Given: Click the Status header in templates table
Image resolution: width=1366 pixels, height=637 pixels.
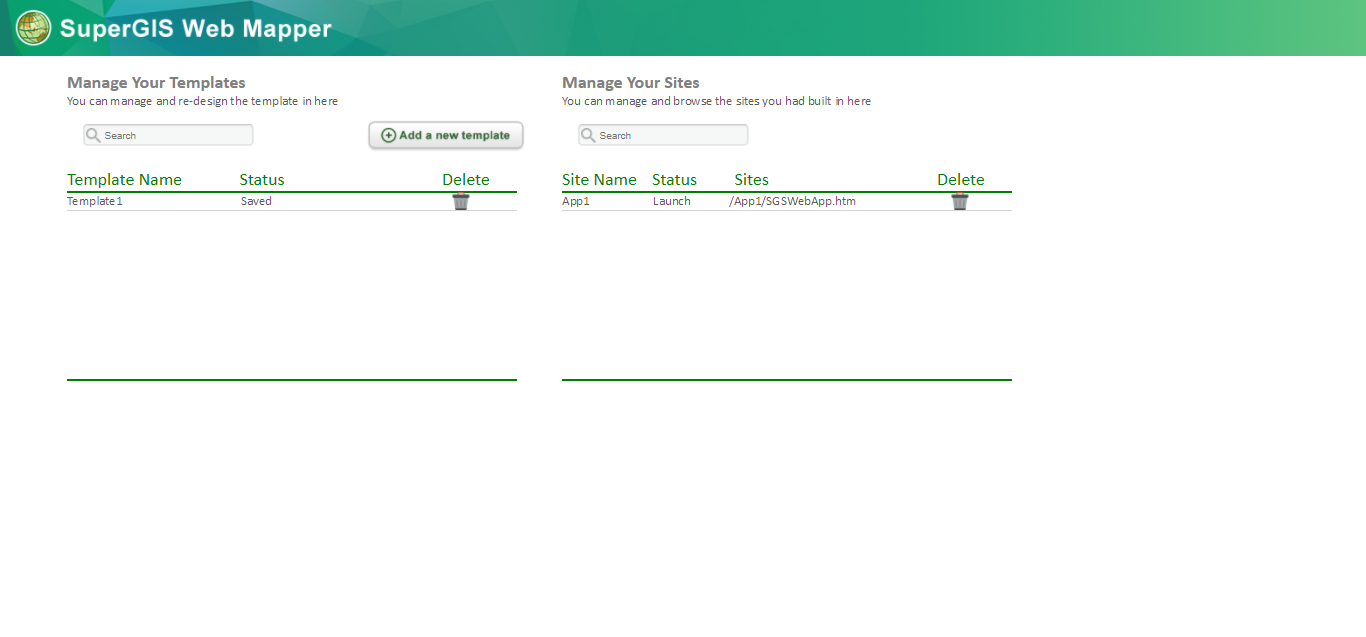Looking at the screenshot, I should 262,180.
